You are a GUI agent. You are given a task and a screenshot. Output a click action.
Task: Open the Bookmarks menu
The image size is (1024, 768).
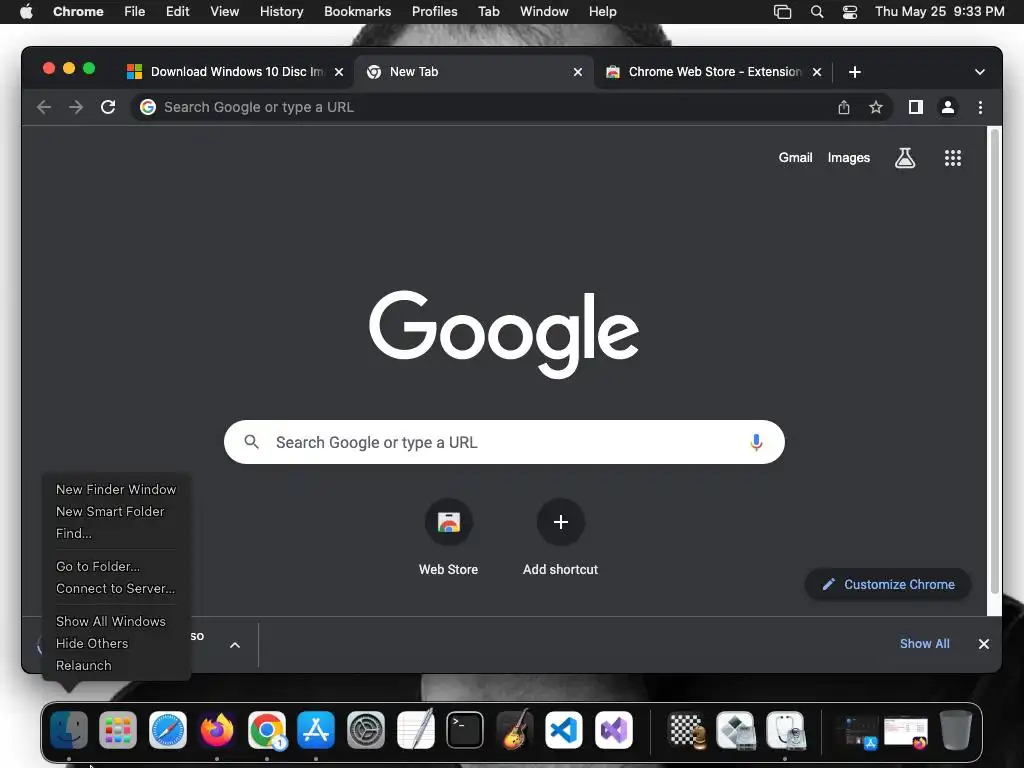tap(357, 12)
